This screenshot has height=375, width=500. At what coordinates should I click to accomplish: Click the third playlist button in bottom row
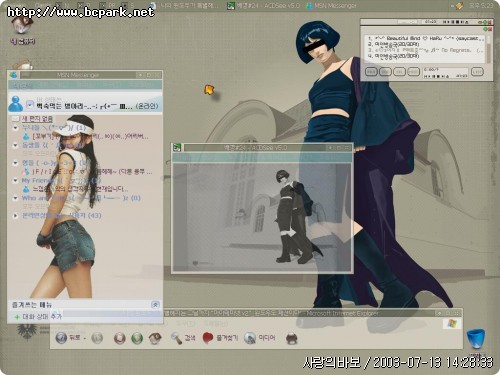click(399, 72)
